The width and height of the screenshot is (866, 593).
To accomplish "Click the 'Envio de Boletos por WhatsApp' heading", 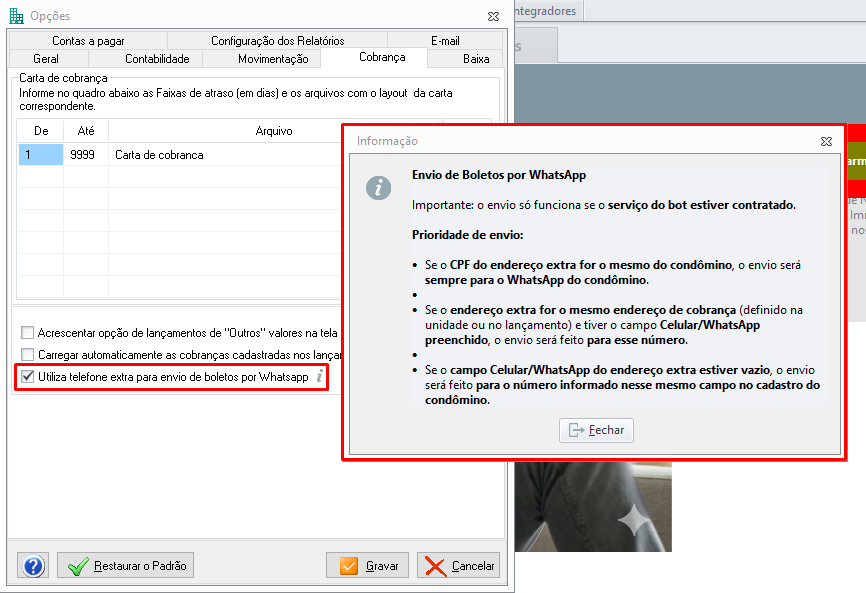I will click(x=499, y=175).
